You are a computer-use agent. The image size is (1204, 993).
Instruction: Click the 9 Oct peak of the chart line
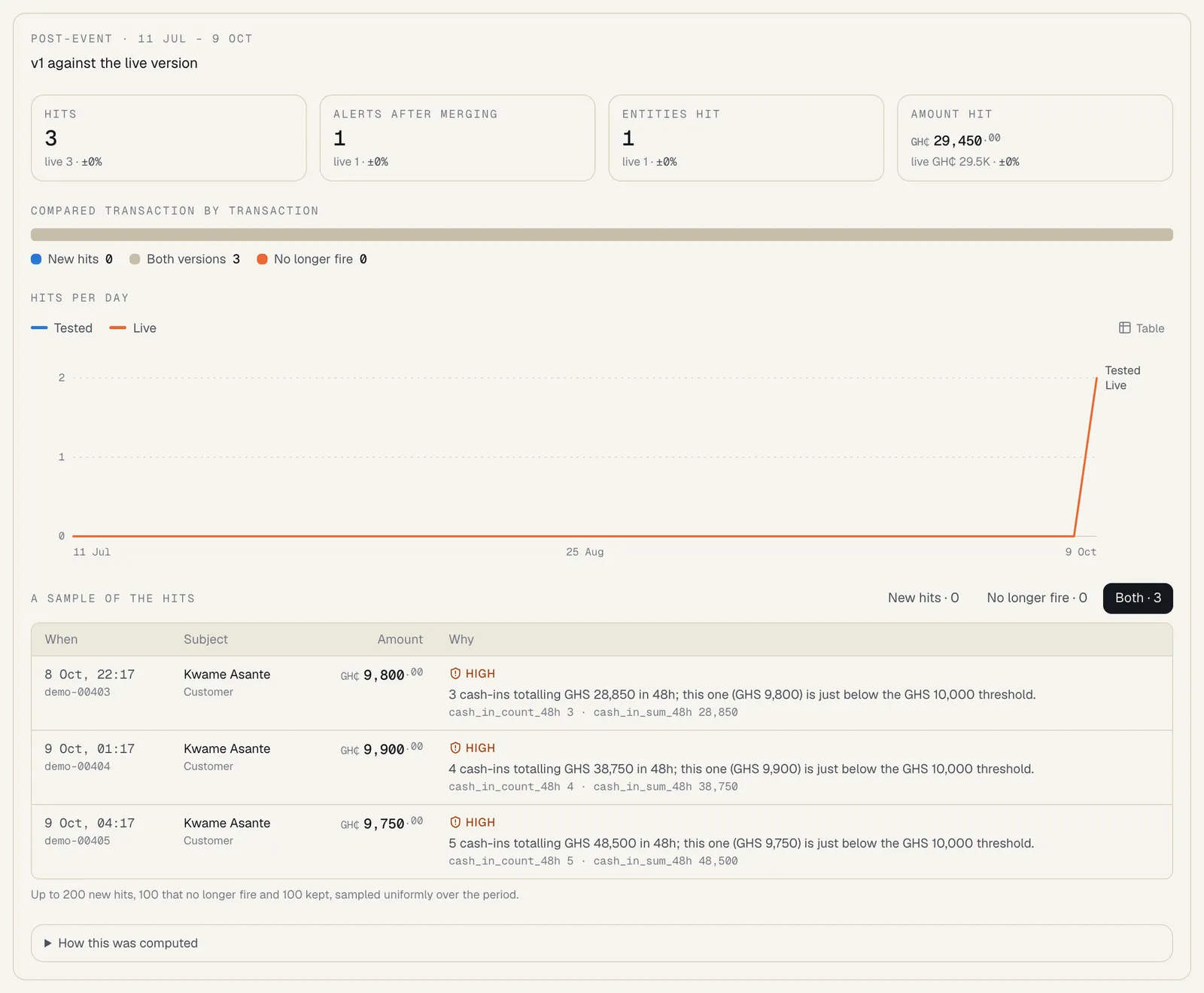click(1096, 378)
